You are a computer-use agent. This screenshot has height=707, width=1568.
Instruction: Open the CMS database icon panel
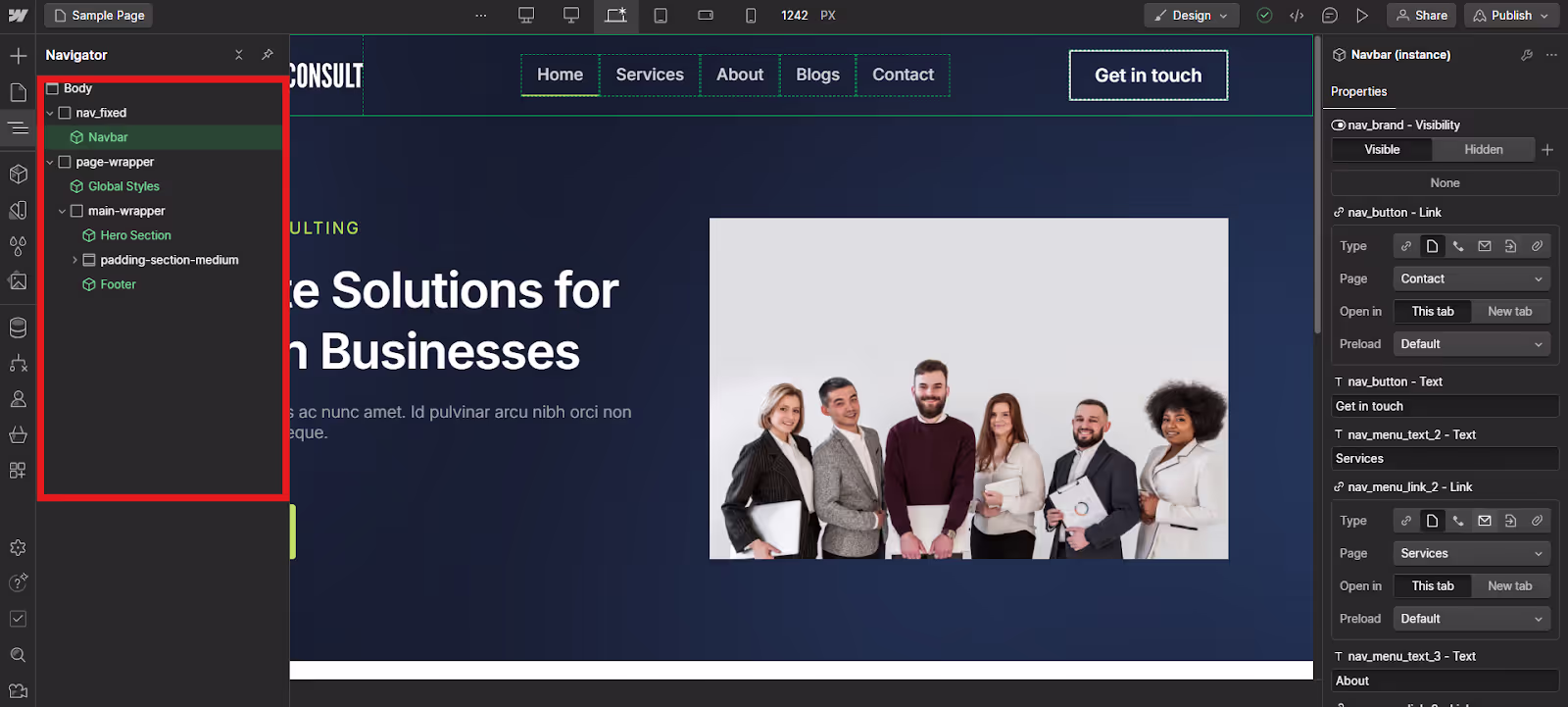click(18, 328)
